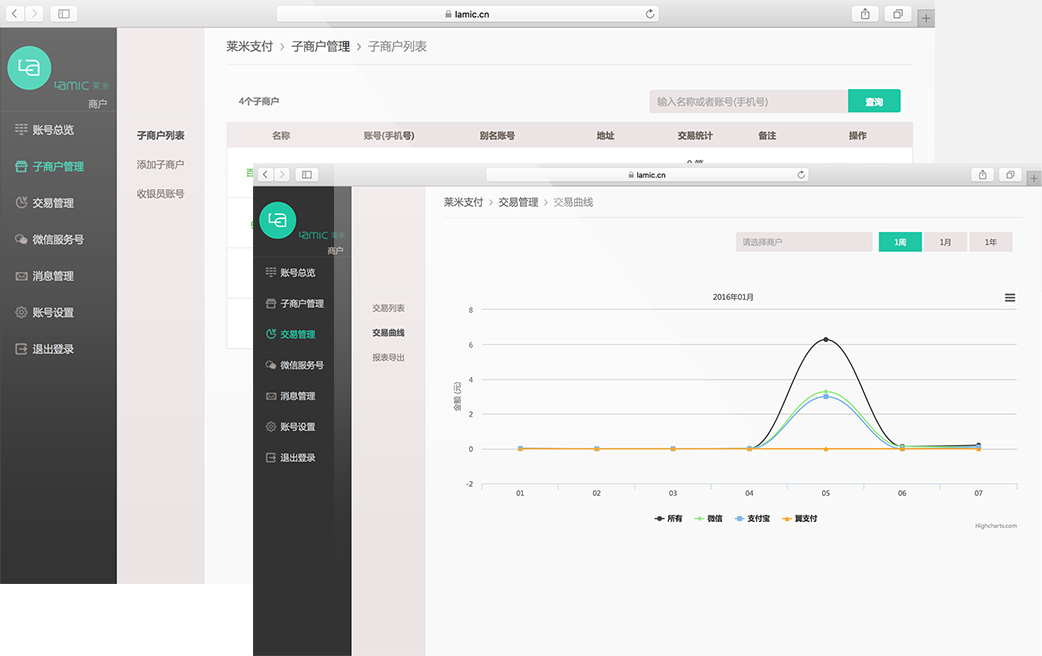Open 添加子商户 in the rear window submenu
The width and height of the screenshot is (1042, 656).
(x=160, y=165)
